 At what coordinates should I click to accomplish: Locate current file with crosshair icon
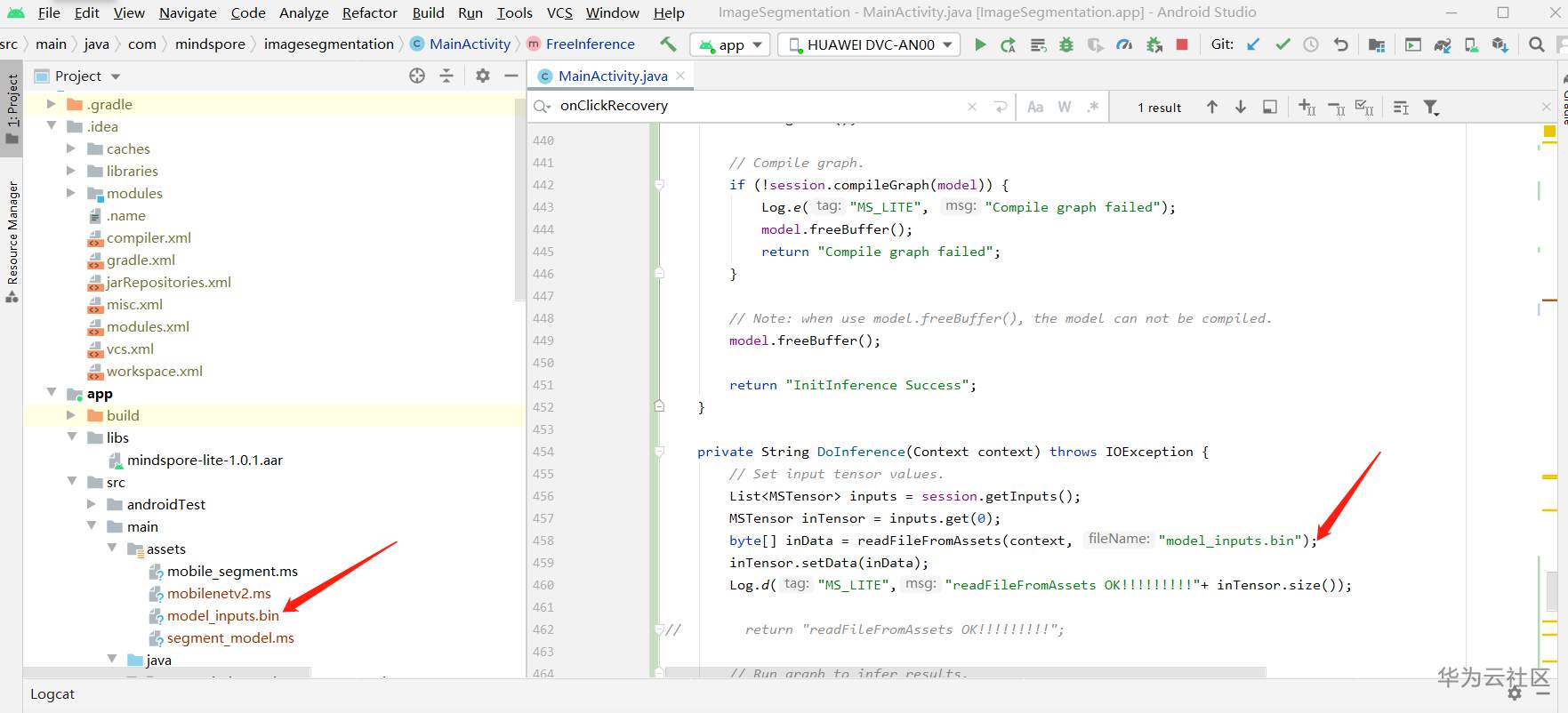[x=417, y=76]
